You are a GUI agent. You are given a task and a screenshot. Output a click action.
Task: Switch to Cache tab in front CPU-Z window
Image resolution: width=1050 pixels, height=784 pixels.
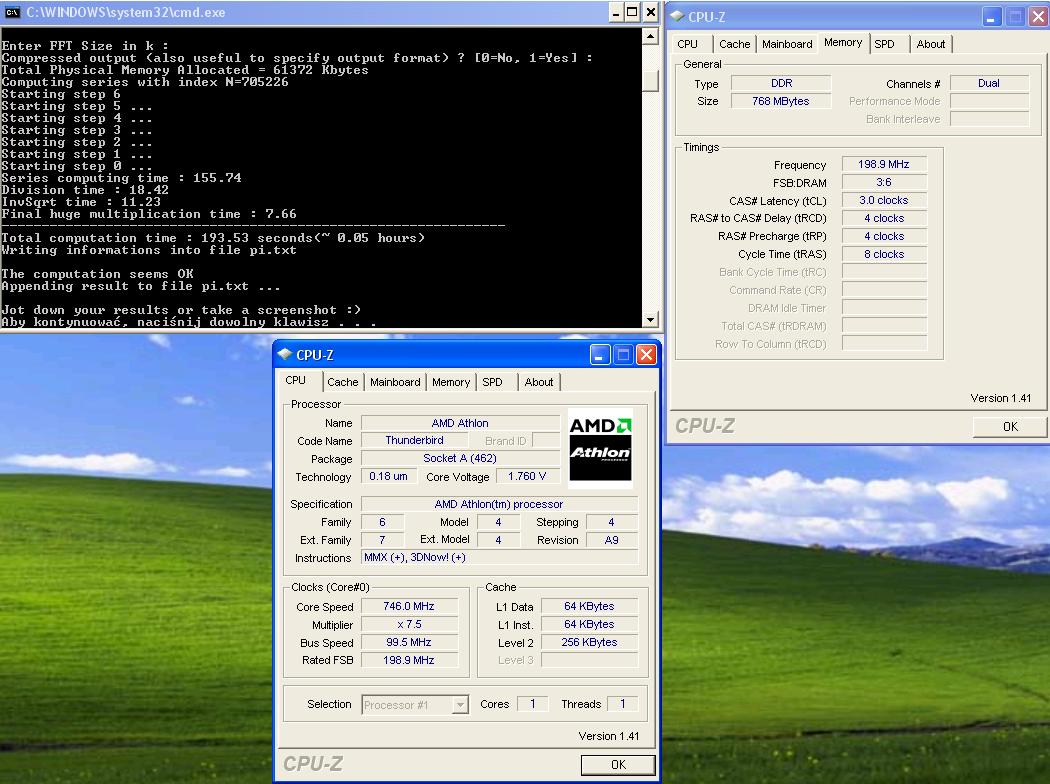[343, 382]
